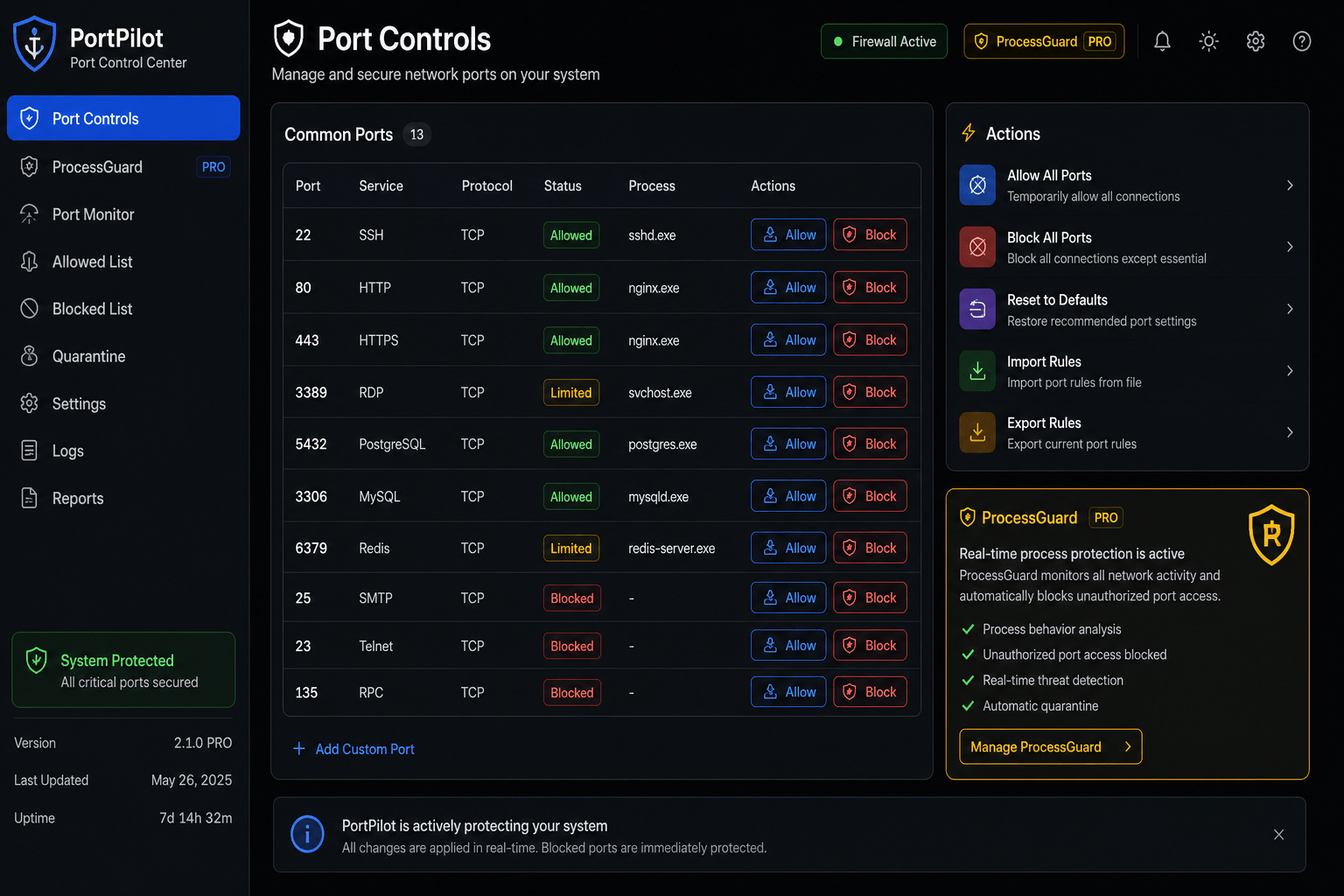
Task: Dismiss the PortPilot info banner
Action: (x=1278, y=835)
